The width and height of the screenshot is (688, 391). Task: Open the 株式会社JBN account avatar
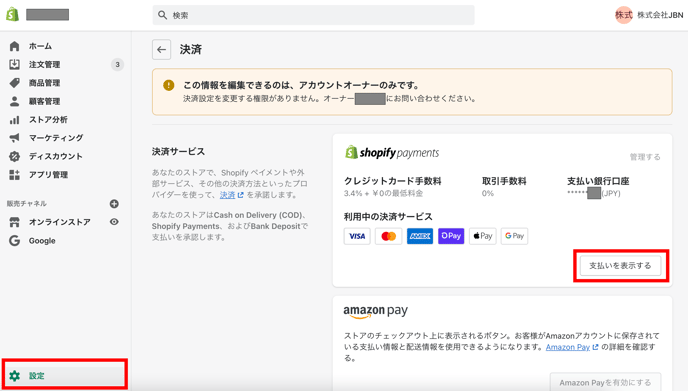(624, 15)
